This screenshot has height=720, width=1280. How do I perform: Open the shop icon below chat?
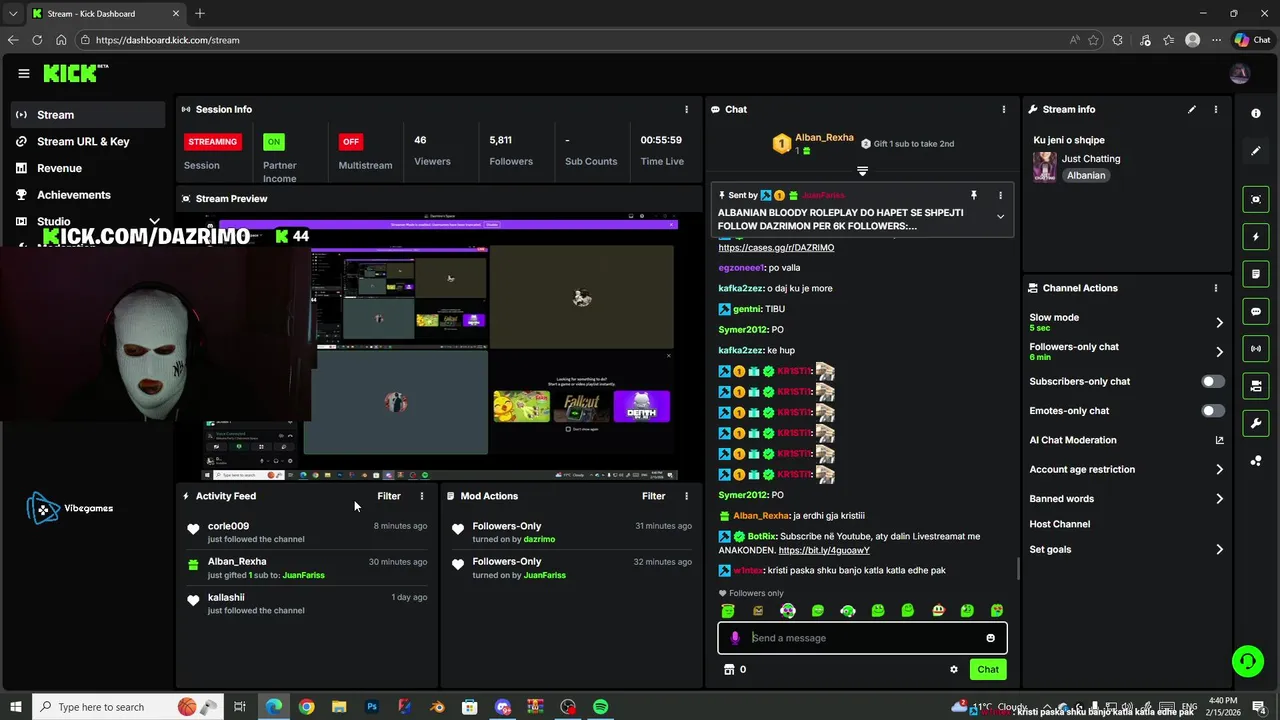tap(728, 670)
